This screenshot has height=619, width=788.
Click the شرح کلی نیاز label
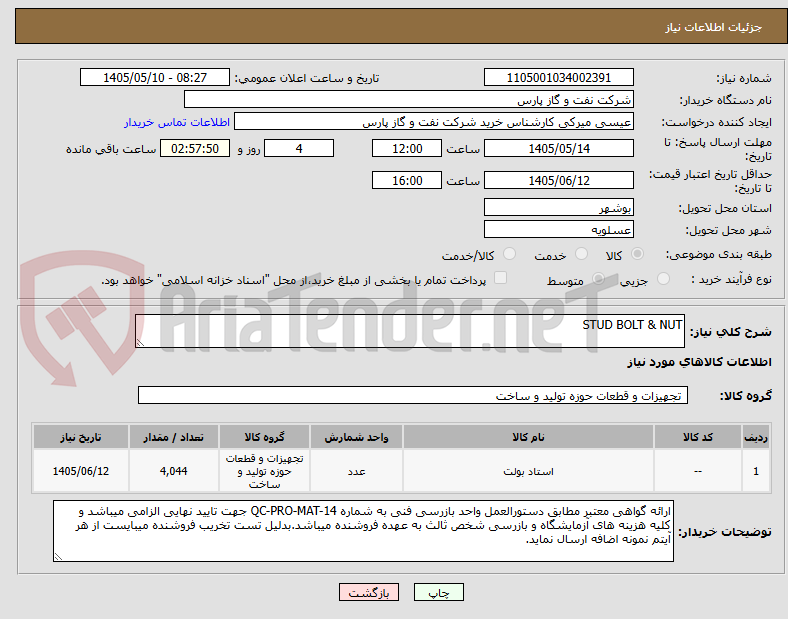pyautogui.click(x=730, y=332)
